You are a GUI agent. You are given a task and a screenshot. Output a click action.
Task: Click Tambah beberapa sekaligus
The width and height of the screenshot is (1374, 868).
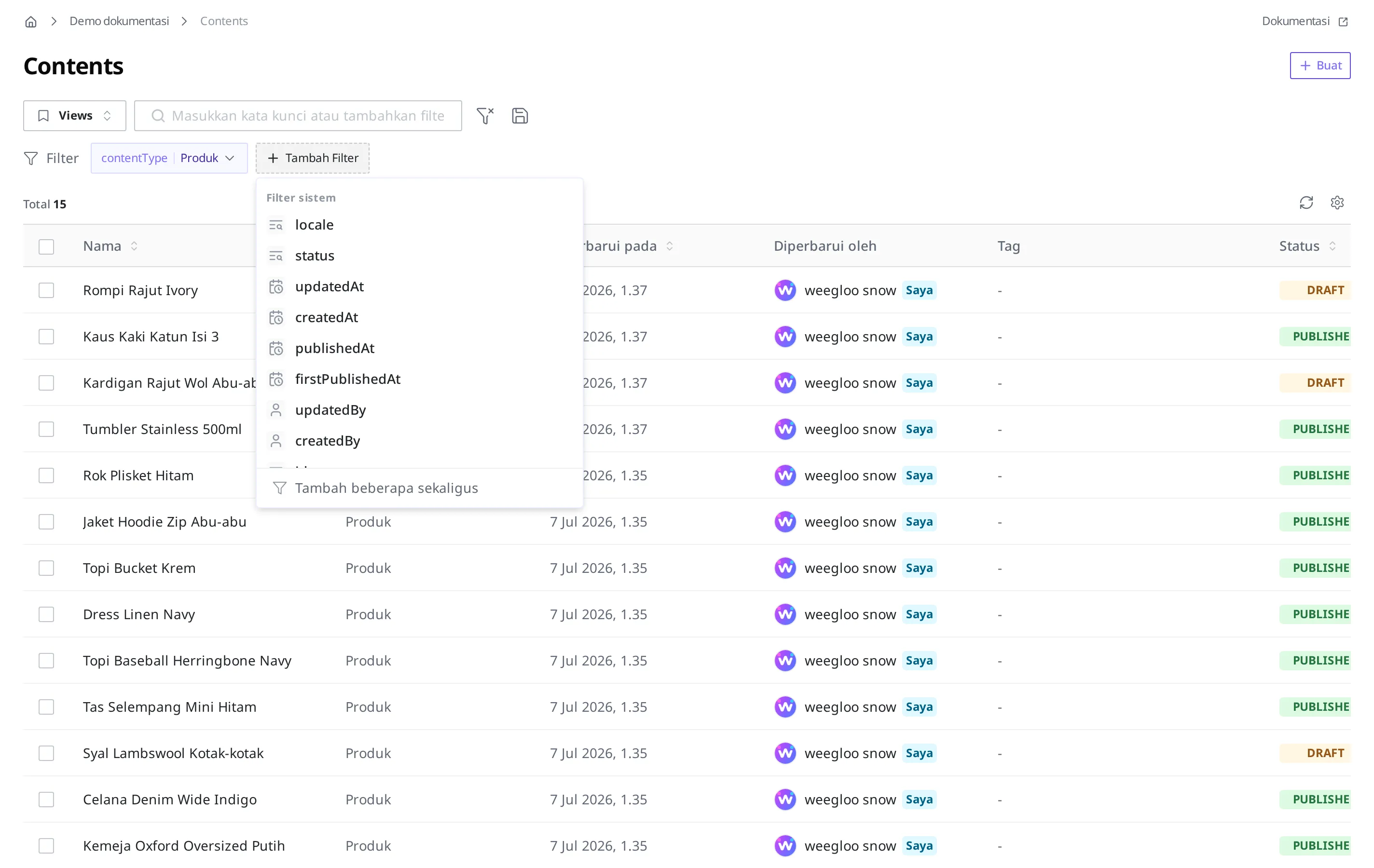pyautogui.click(x=419, y=488)
